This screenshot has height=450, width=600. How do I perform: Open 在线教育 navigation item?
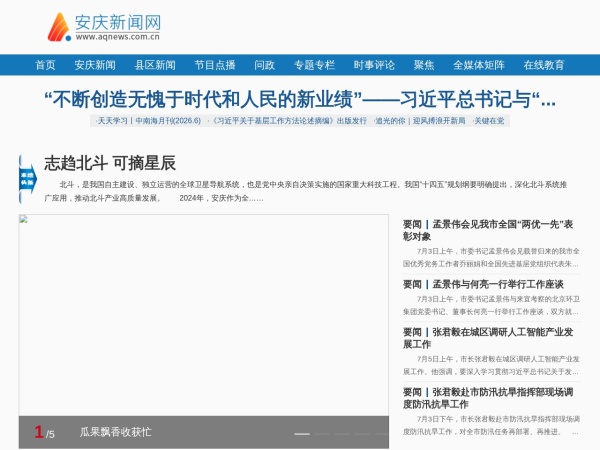coord(544,65)
